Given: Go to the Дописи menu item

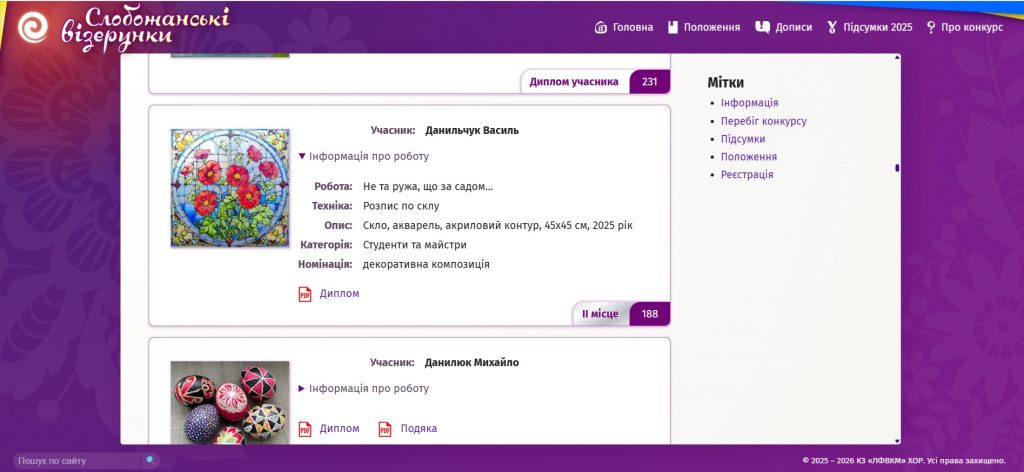Looking at the screenshot, I should (x=793, y=27).
